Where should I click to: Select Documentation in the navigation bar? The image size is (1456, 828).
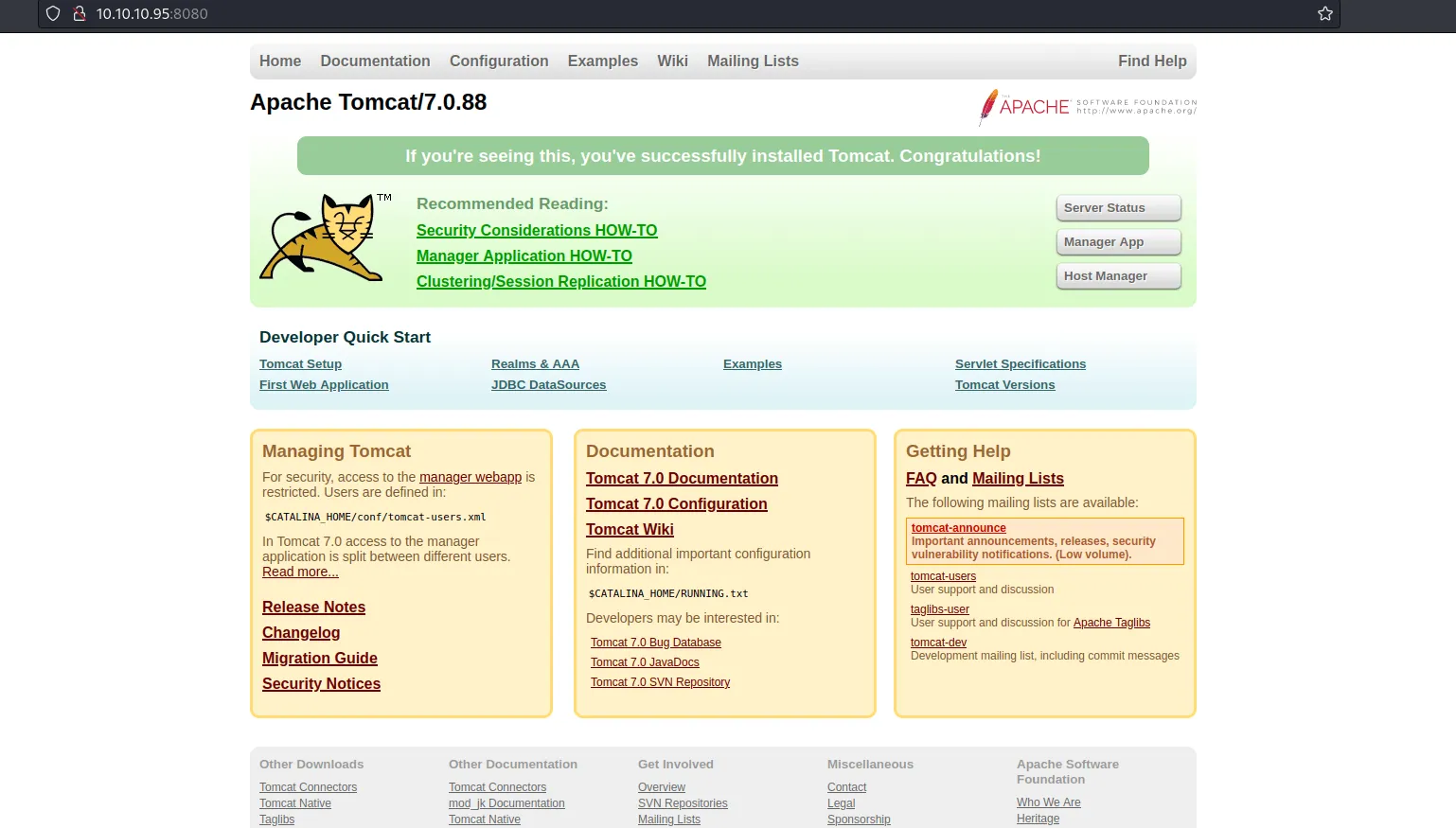point(375,61)
